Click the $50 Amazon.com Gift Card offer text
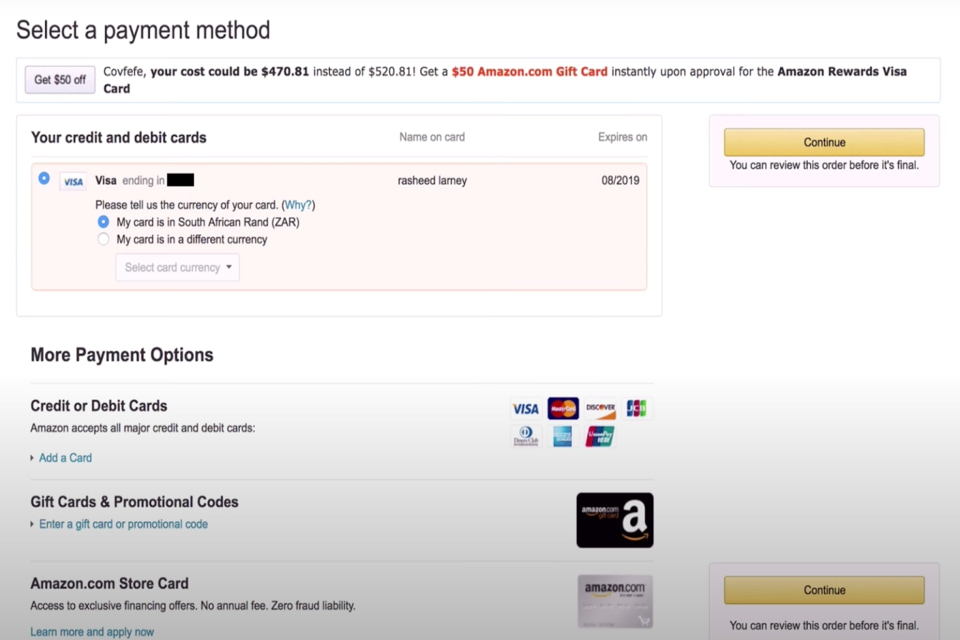The height and width of the screenshot is (640, 960). (529, 71)
